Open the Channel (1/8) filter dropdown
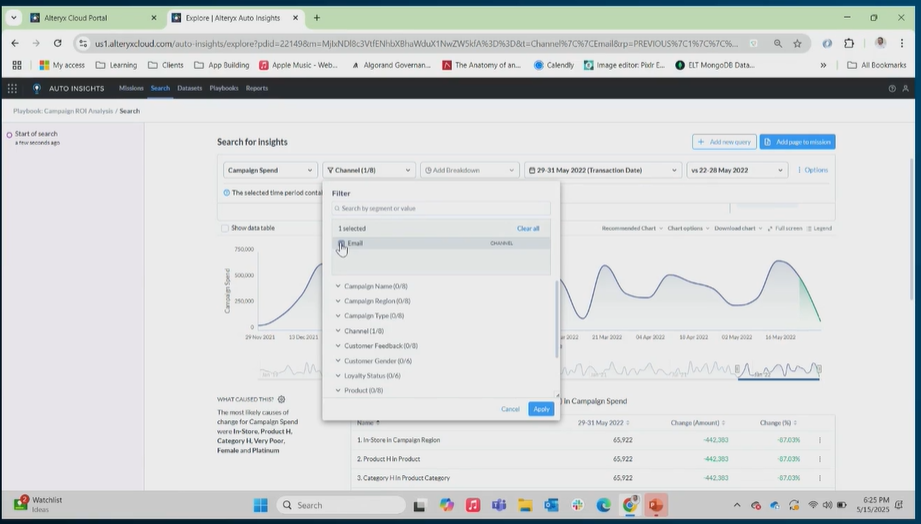 [x=369, y=170]
